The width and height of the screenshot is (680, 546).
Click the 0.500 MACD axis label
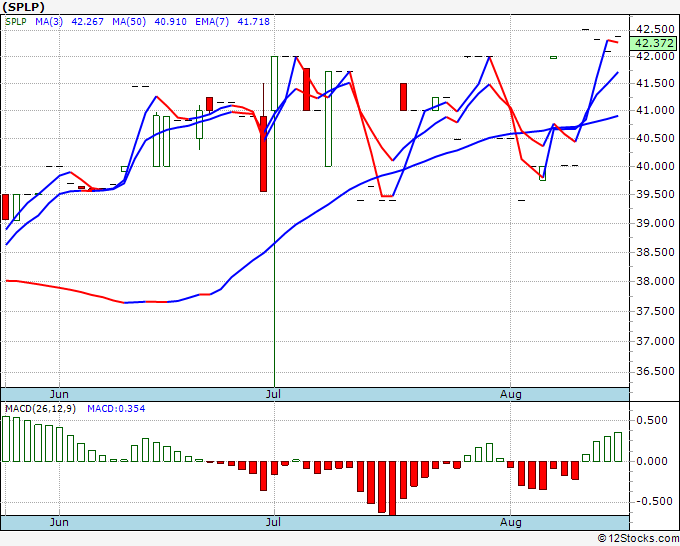click(651, 420)
